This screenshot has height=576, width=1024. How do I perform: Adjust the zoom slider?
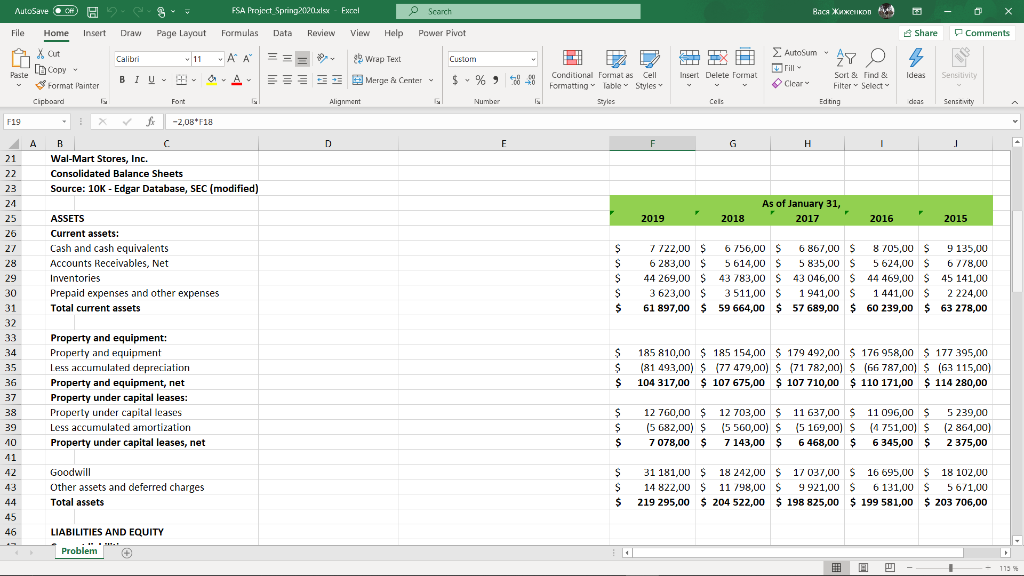pos(950,568)
